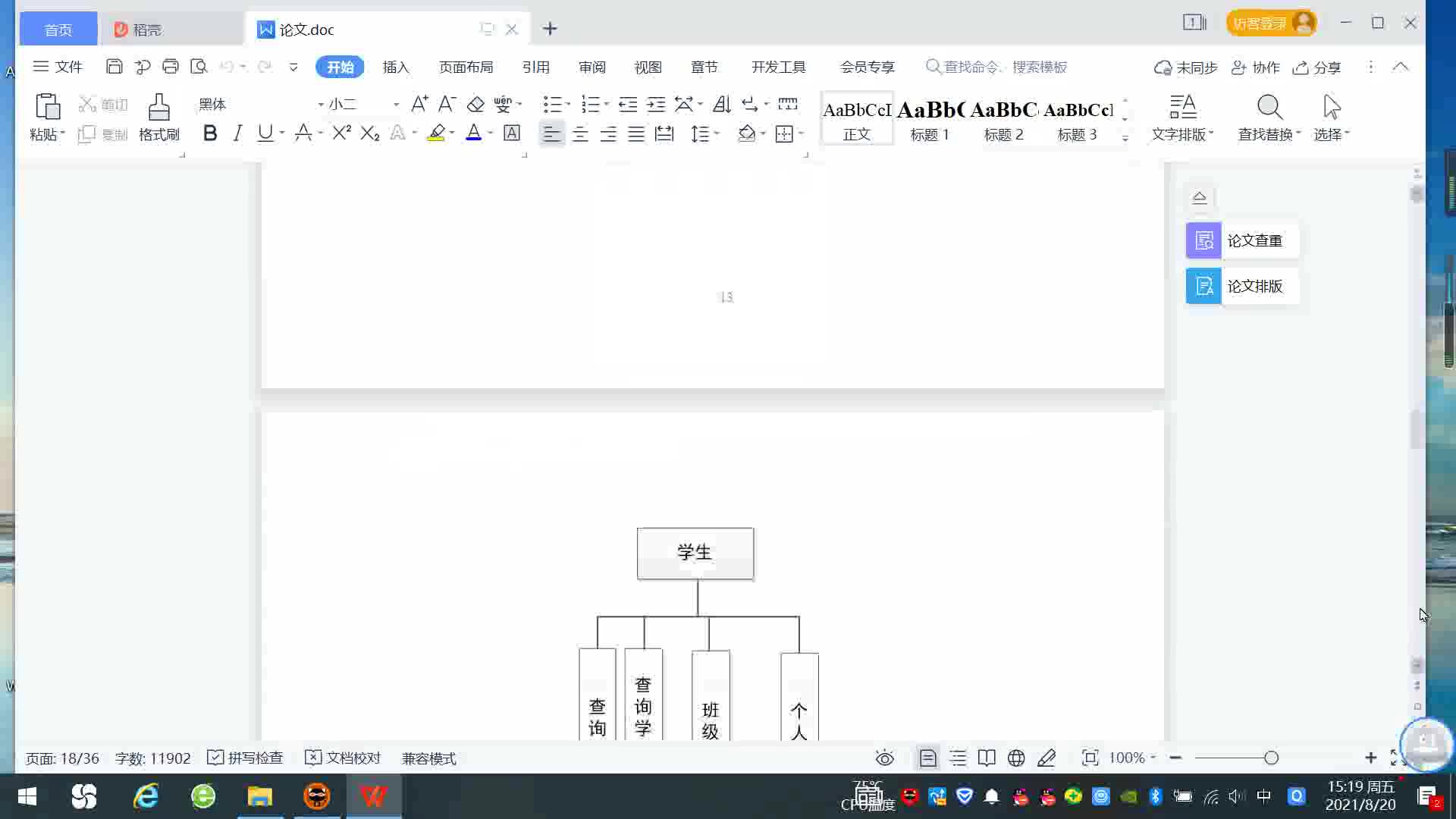The height and width of the screenshot is (819, 1456).
Task: Open the 页面布局 ribbon tab
Action: (466, 67)
